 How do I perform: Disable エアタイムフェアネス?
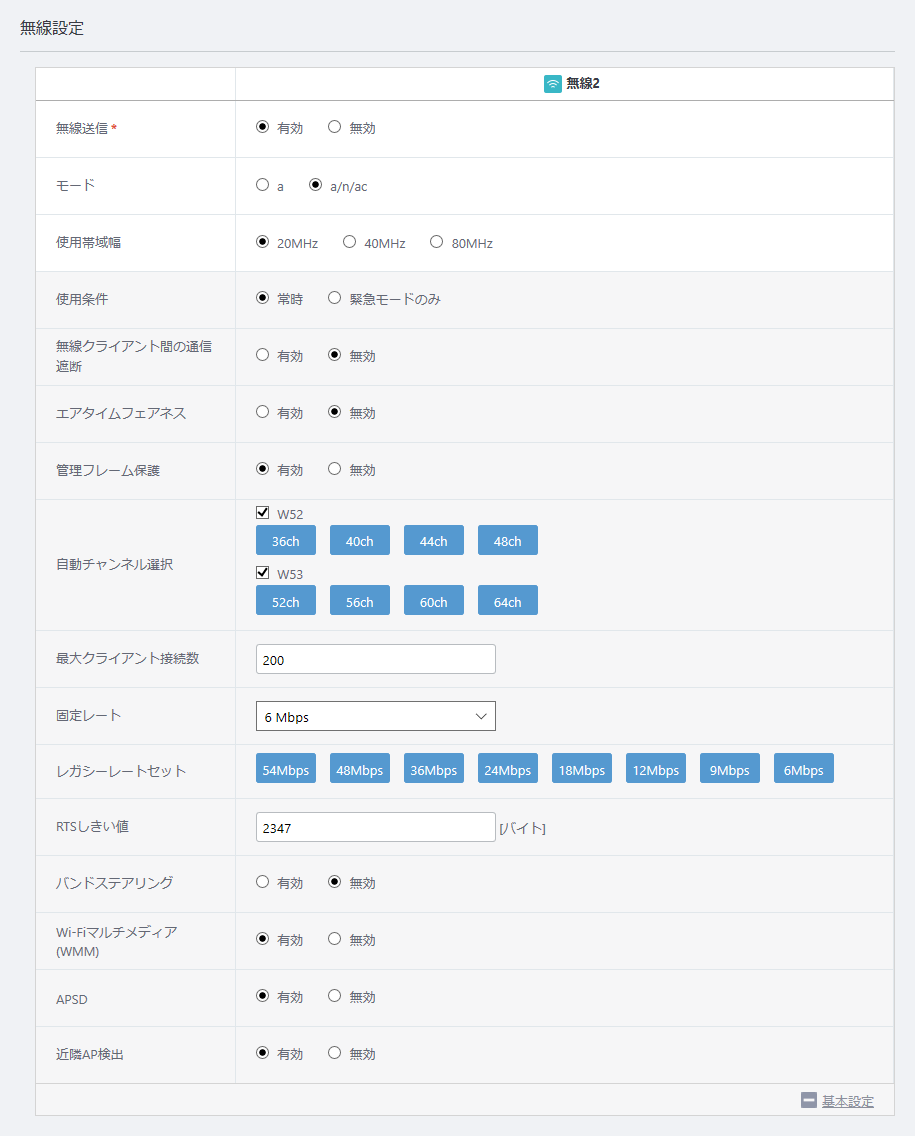coord(334,412)
